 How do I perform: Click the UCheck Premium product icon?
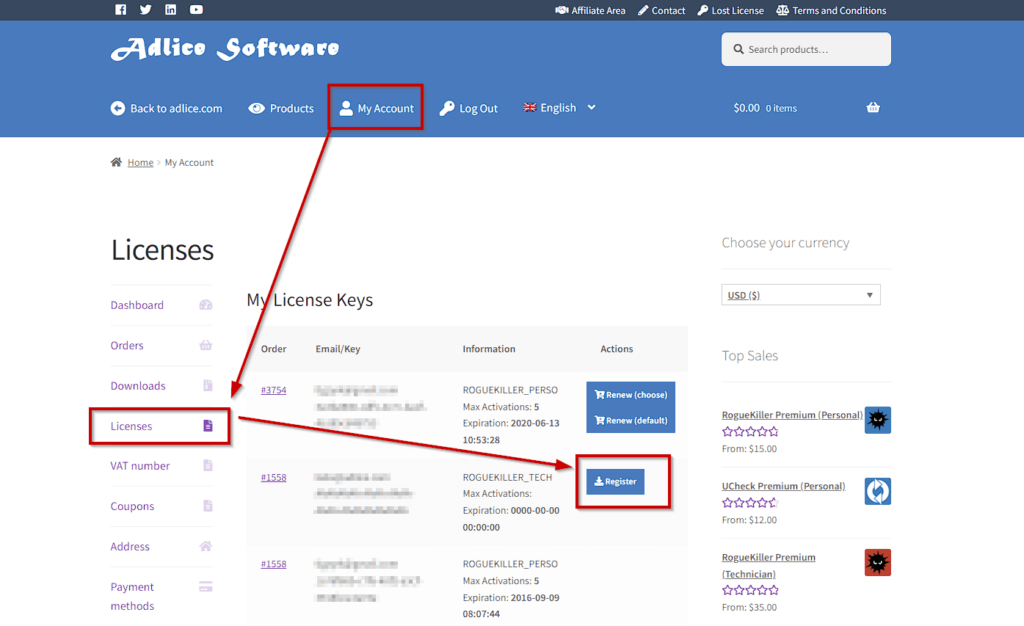877,491
